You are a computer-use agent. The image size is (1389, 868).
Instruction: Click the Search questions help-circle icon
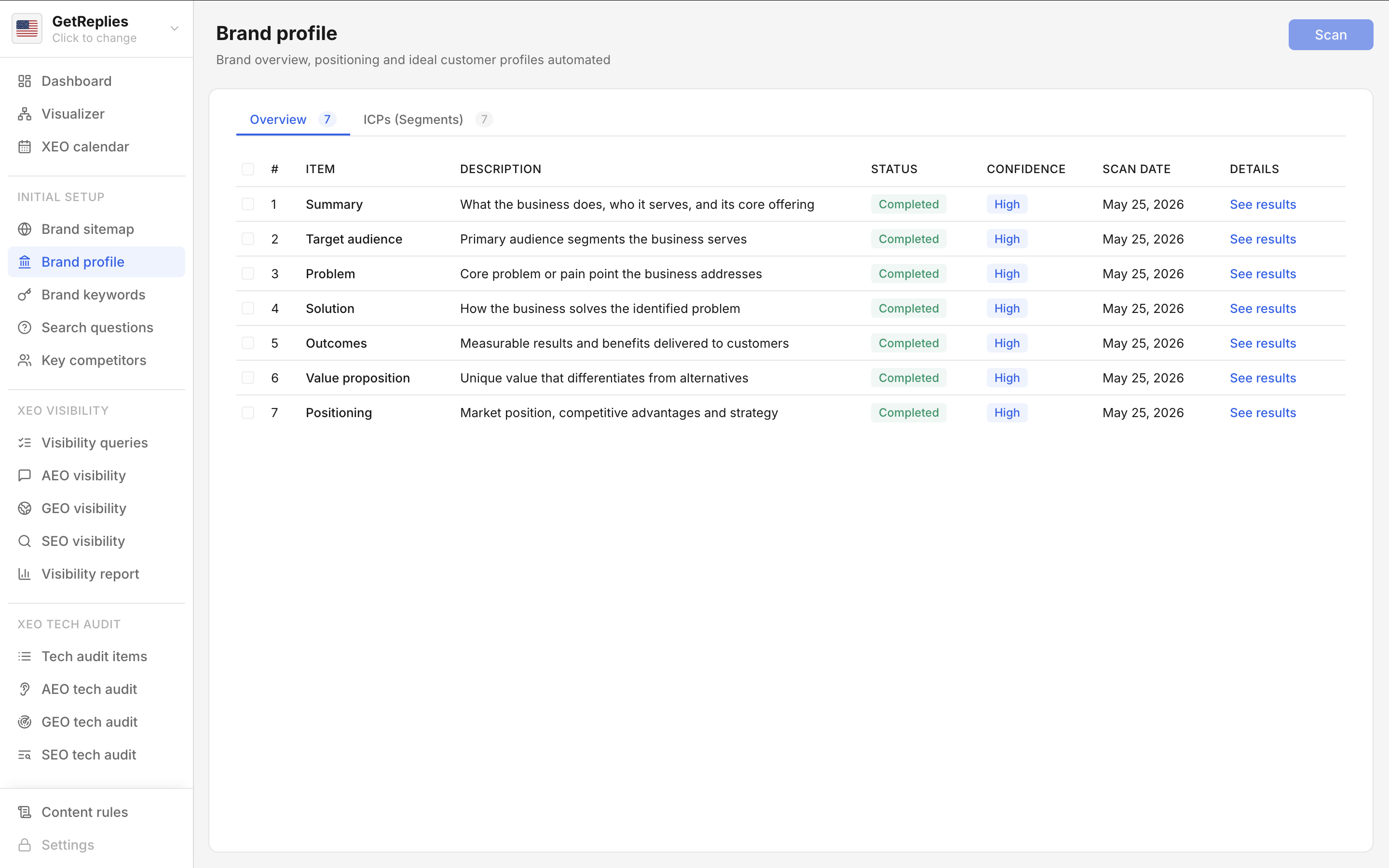24,327
